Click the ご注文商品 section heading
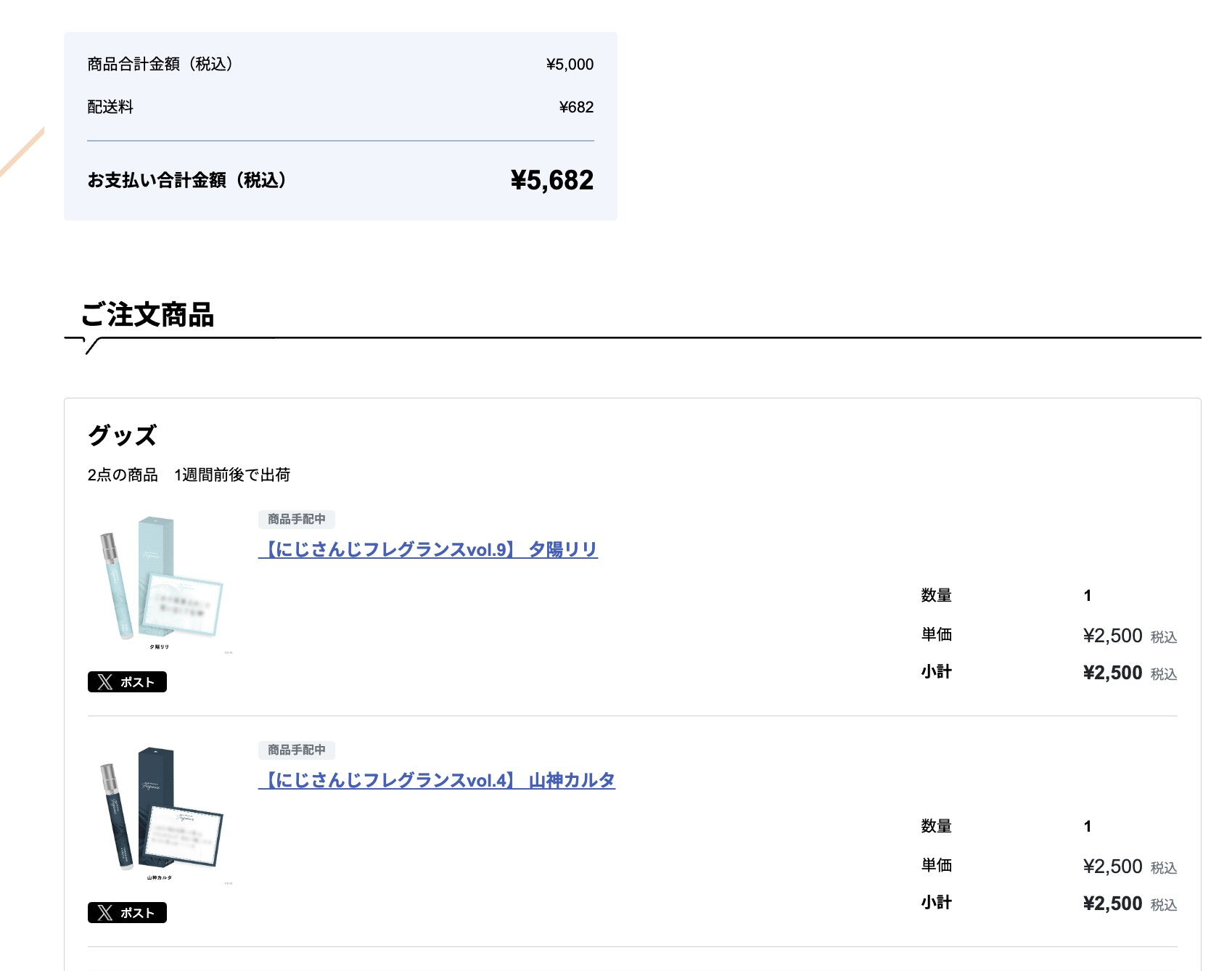The height and width of the screenshot is (971, 1232). 147,315
